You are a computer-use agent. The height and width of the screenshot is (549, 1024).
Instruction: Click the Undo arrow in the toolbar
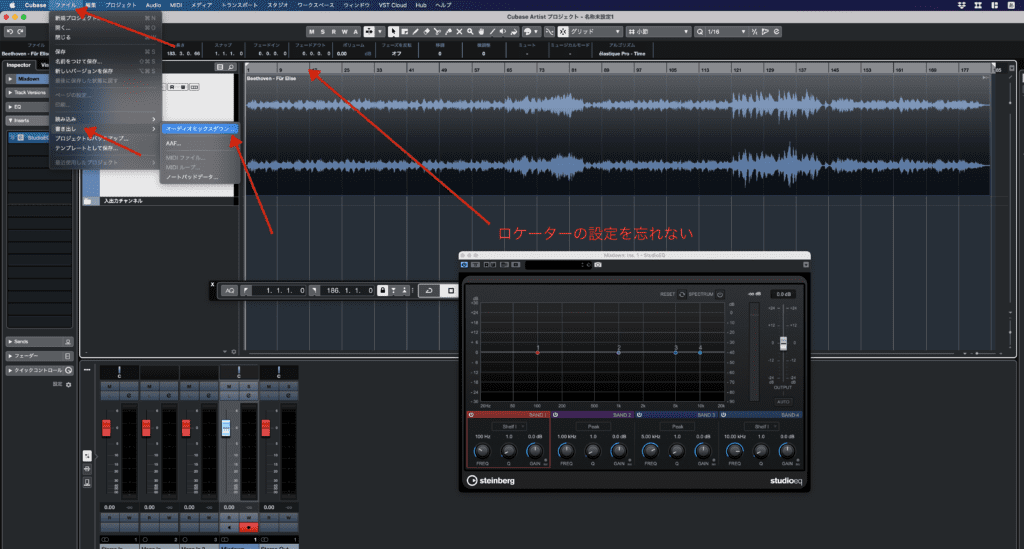pos(10,31)
